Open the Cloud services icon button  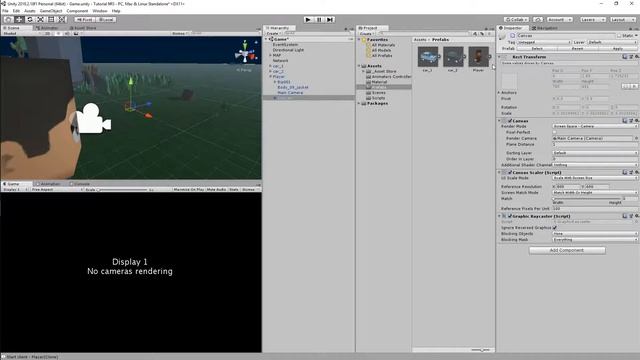point(538,19)
